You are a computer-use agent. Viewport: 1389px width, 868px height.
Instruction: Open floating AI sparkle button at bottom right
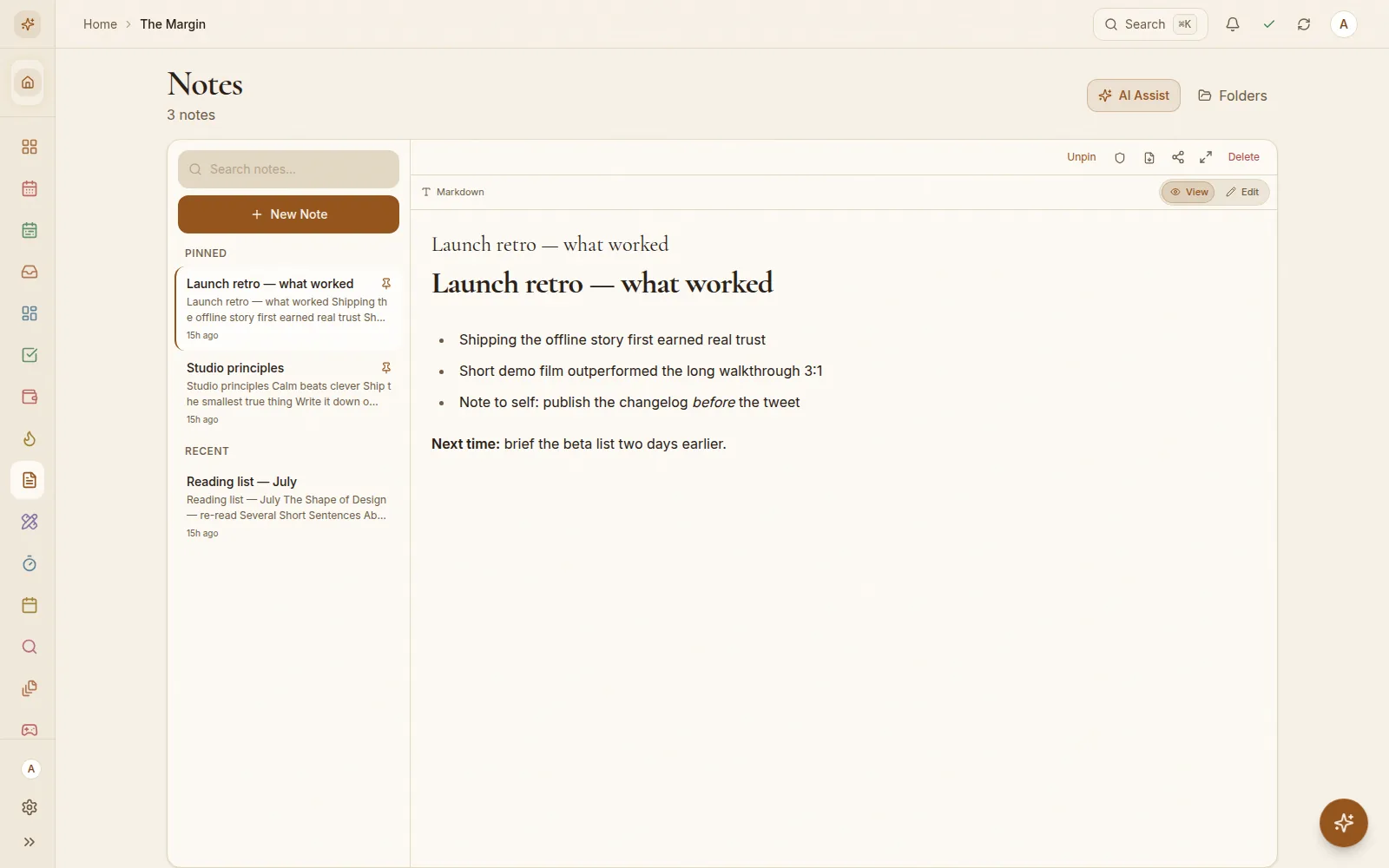tap(1344, 823)
